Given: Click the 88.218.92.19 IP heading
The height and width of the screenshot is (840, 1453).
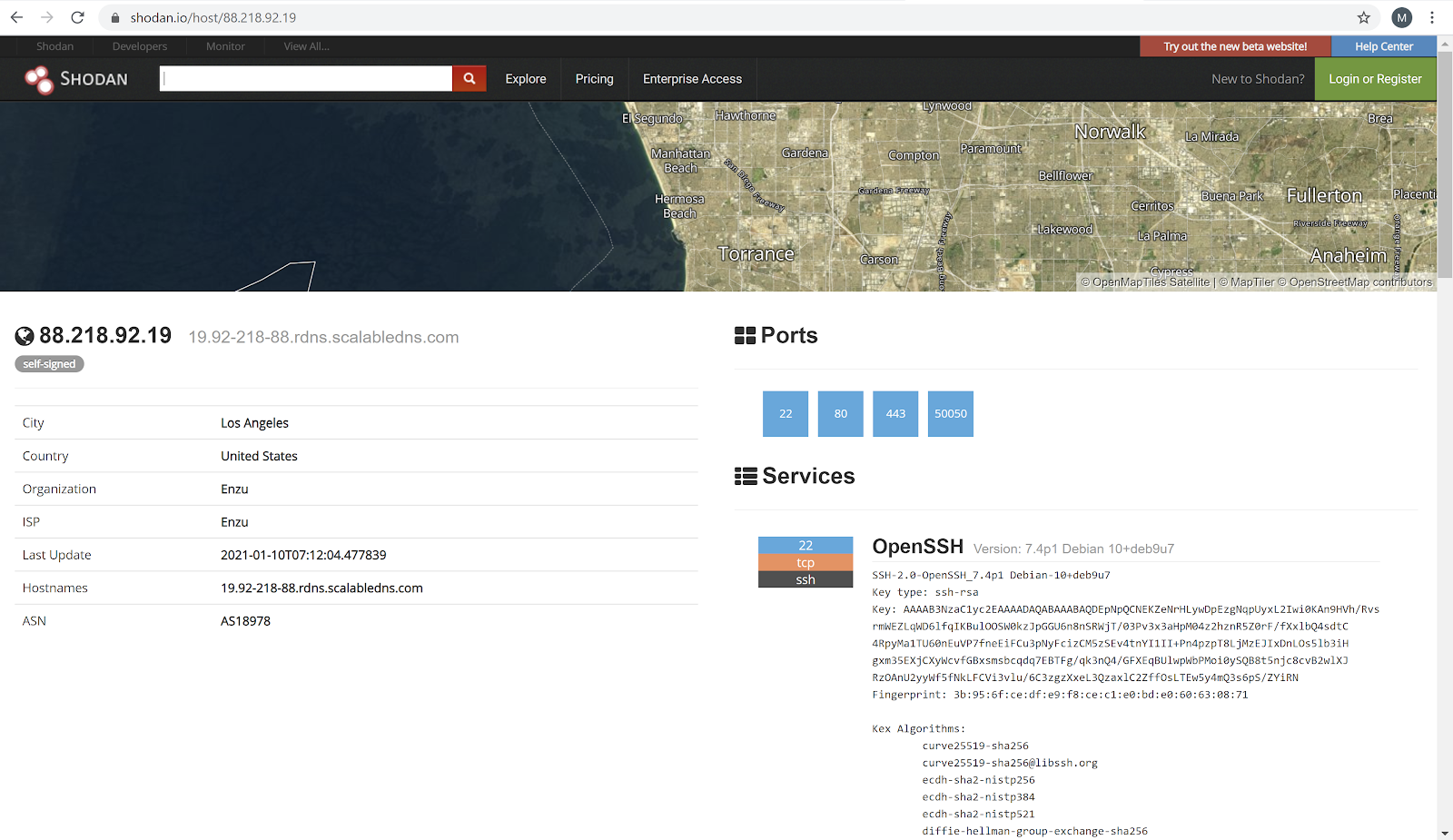Looking at the screenshot, I should pos(105,335).
